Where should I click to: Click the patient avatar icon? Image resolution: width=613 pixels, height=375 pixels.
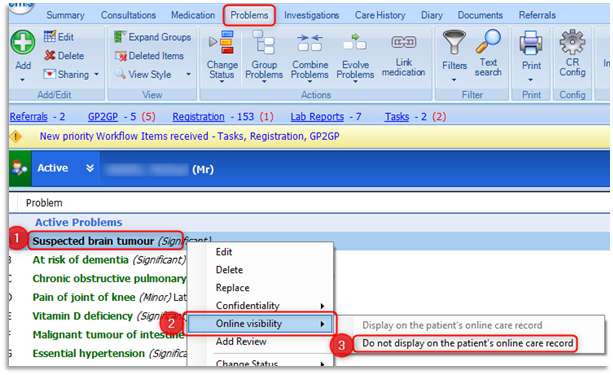pyautogui.click(x=19, y=169)
